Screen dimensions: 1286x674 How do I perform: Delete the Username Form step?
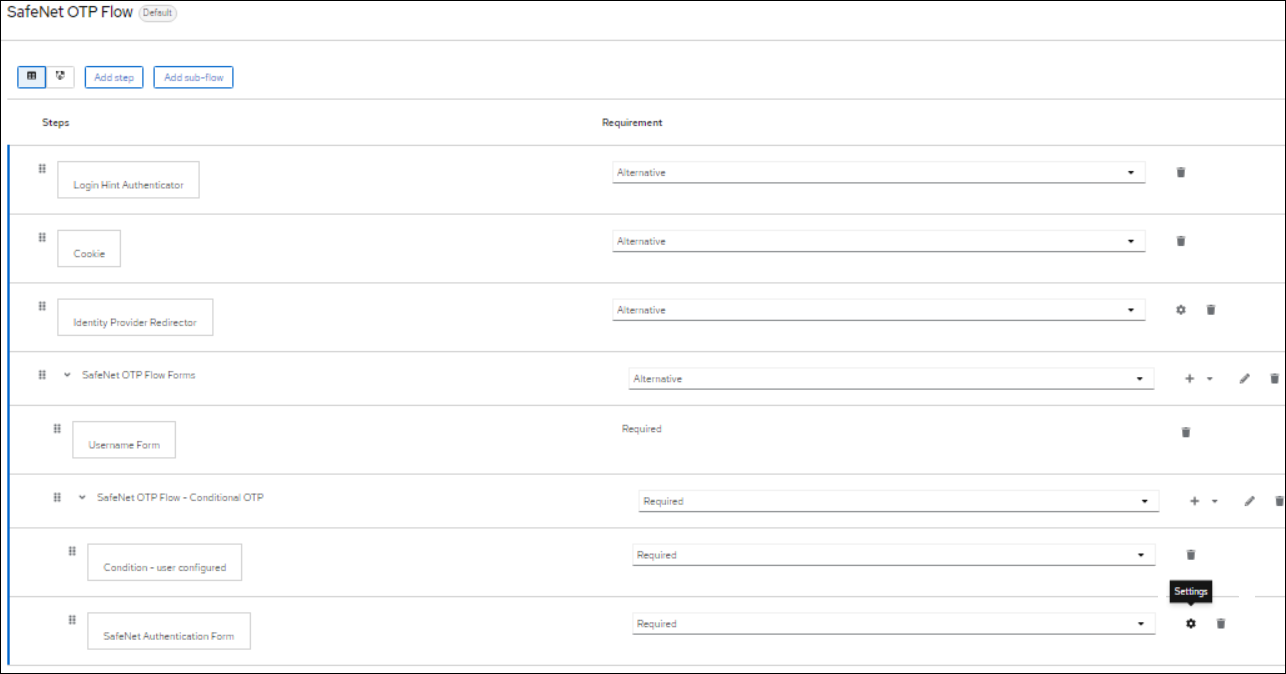(1186, 432)
